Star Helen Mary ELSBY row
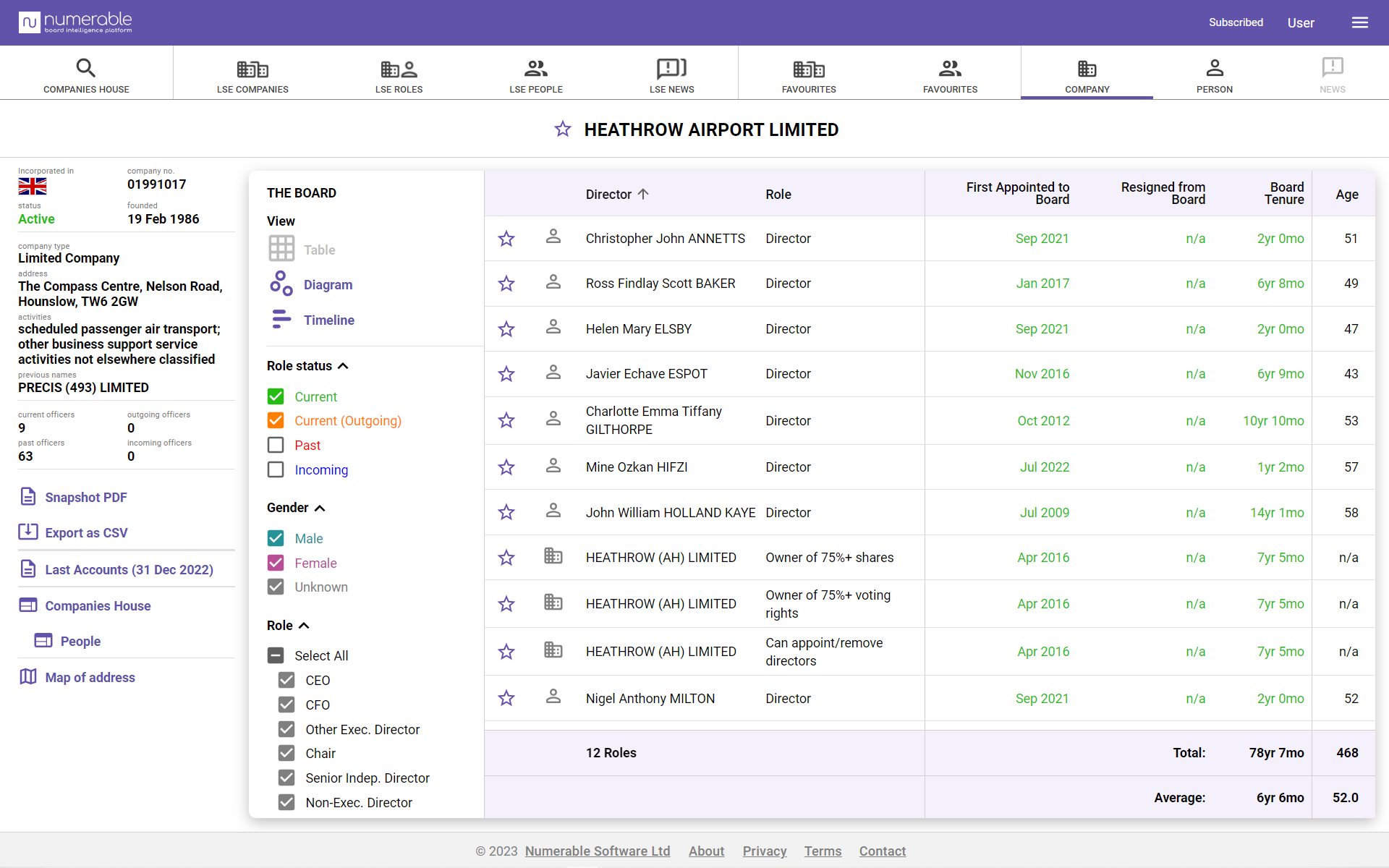1389x868 pixels. coord(506,329)
